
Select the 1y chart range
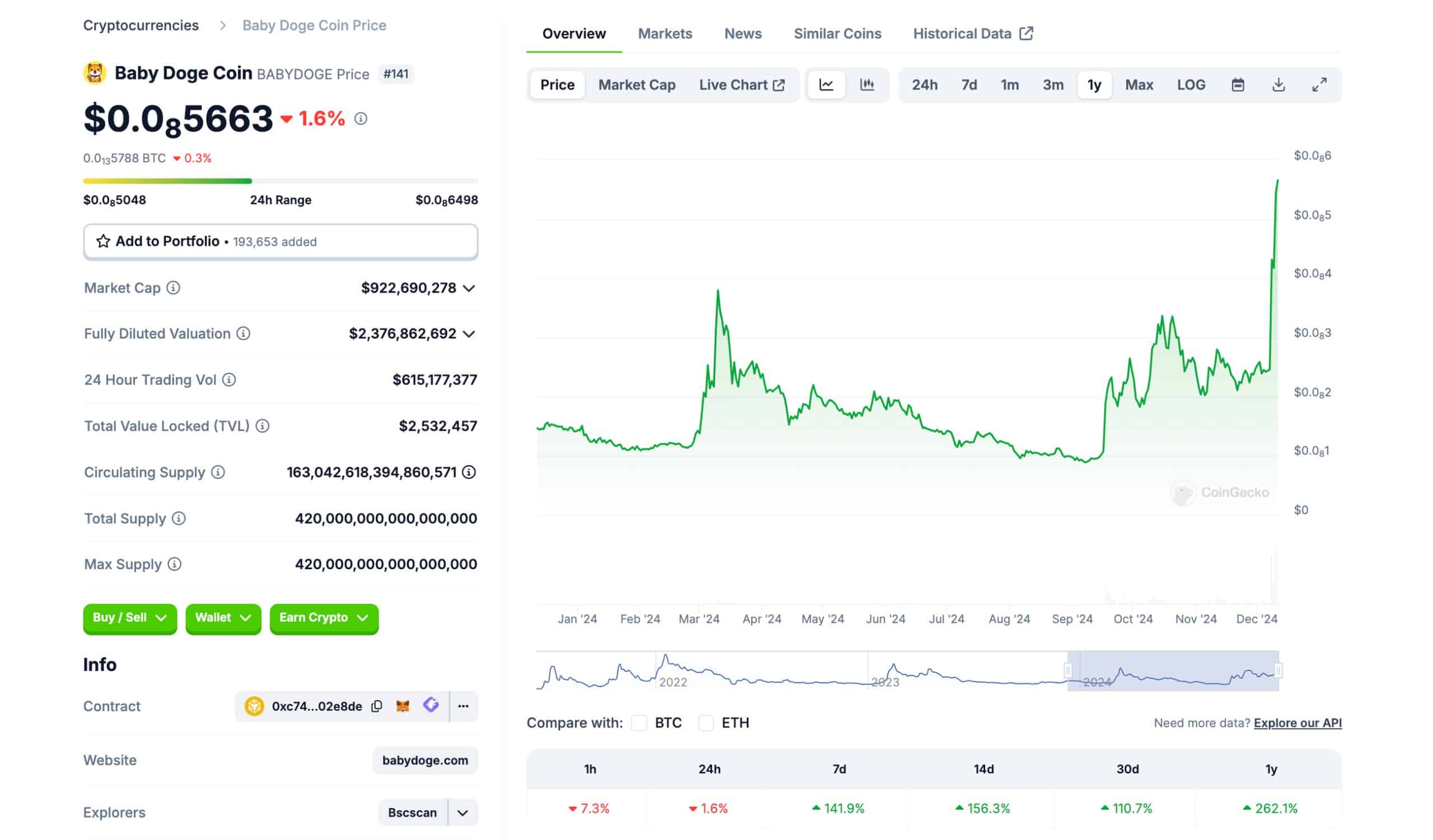[1094, 85]
